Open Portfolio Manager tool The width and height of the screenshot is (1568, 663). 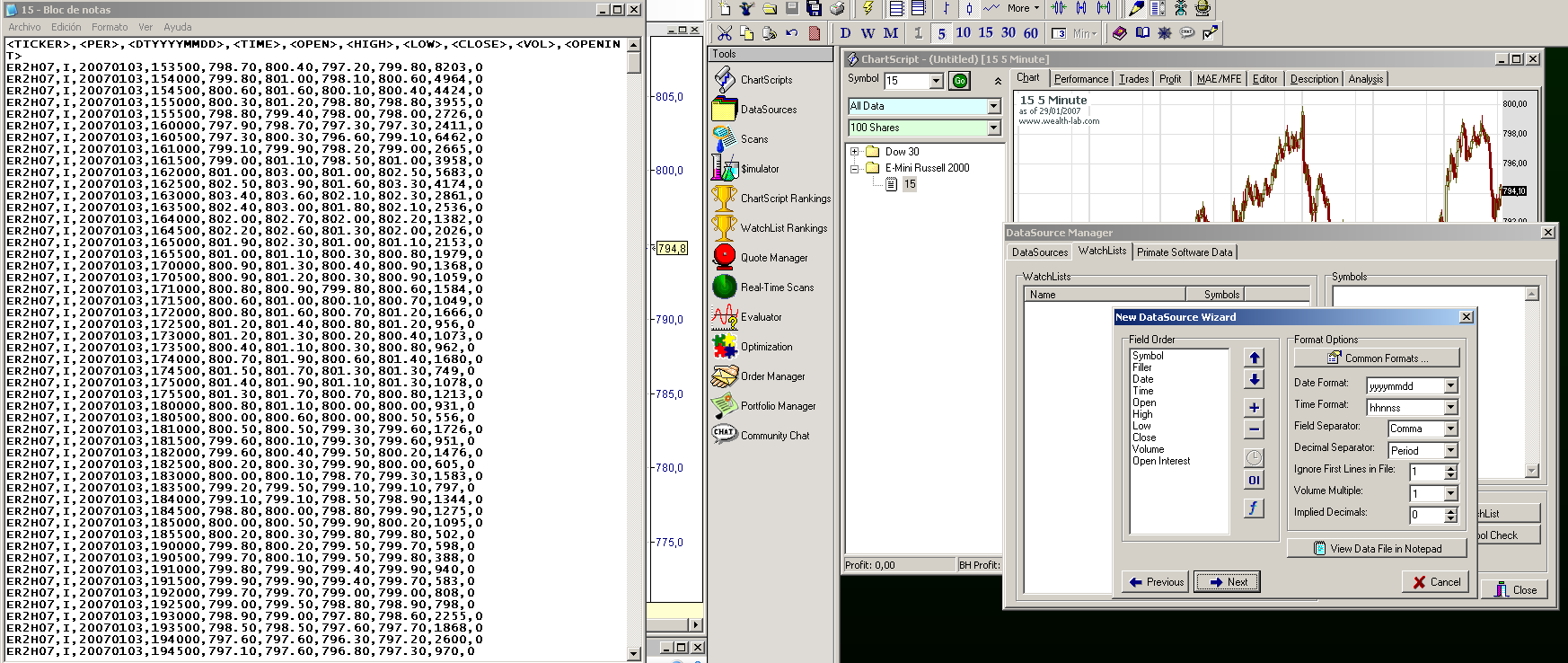tap(764, 406)
